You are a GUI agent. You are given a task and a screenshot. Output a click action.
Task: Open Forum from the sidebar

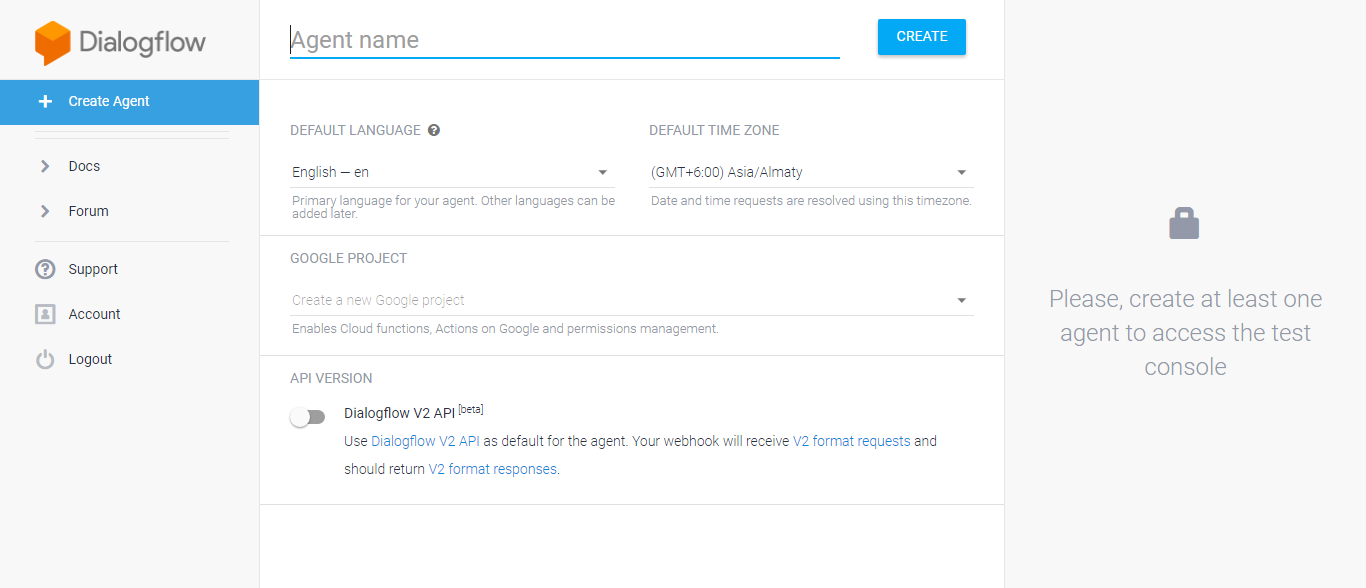[88, 211]
